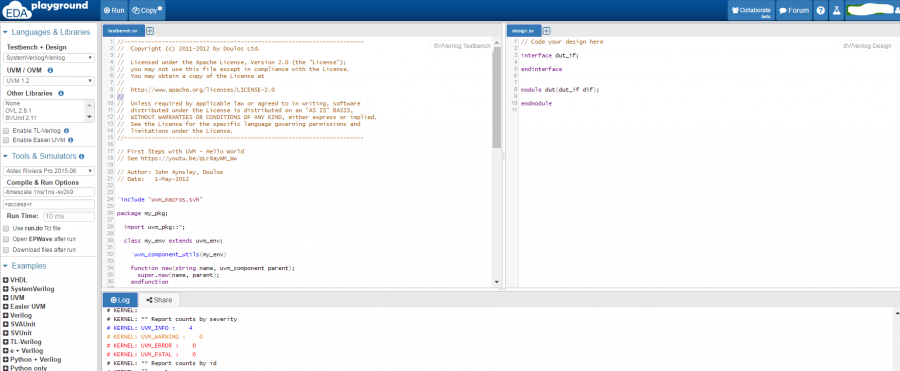Enable TL-Verilog checkbox

click(6, 131)
